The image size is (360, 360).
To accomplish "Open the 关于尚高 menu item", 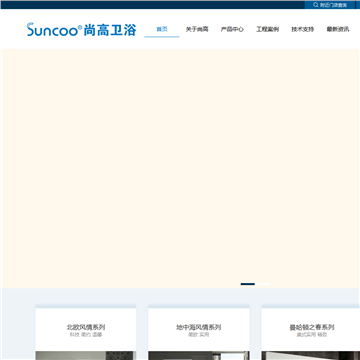I will point(197,29).
